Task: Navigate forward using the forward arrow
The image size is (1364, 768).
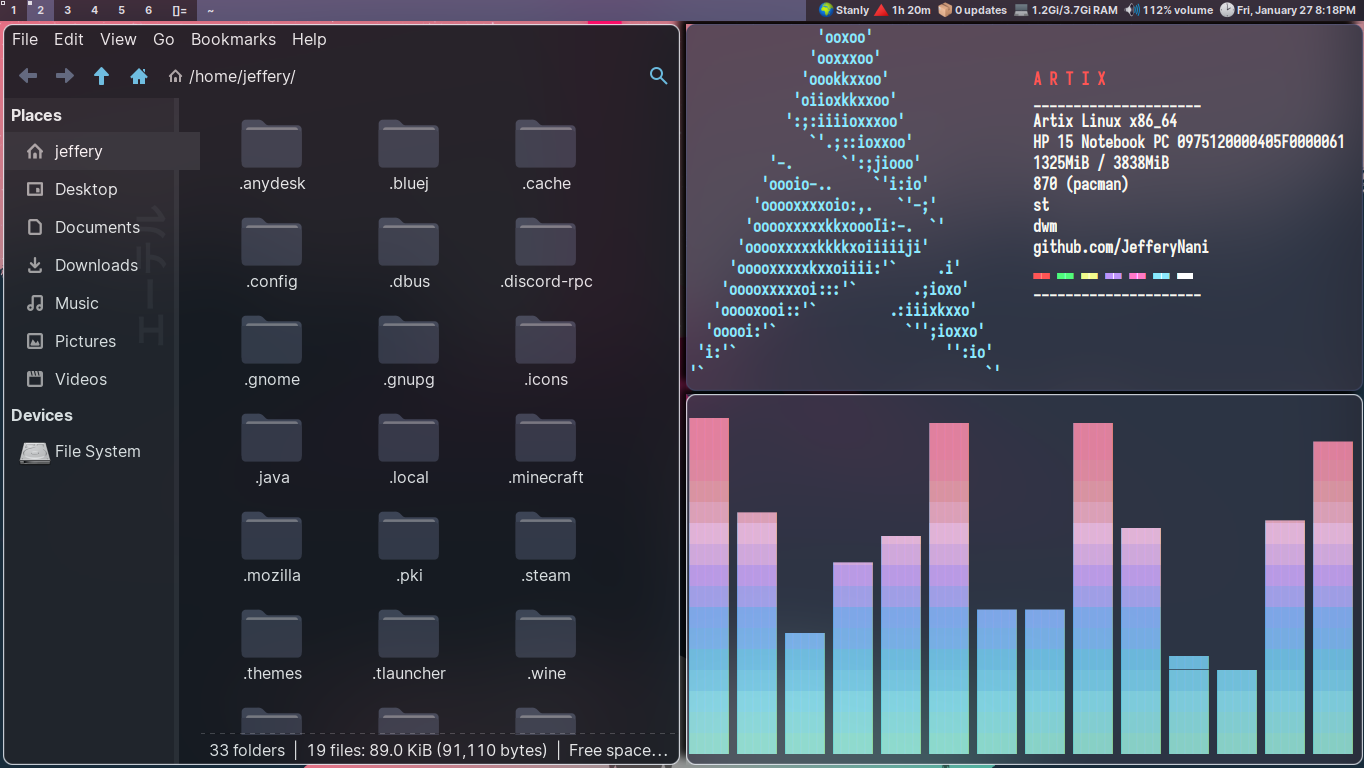Action: [64, 76]
